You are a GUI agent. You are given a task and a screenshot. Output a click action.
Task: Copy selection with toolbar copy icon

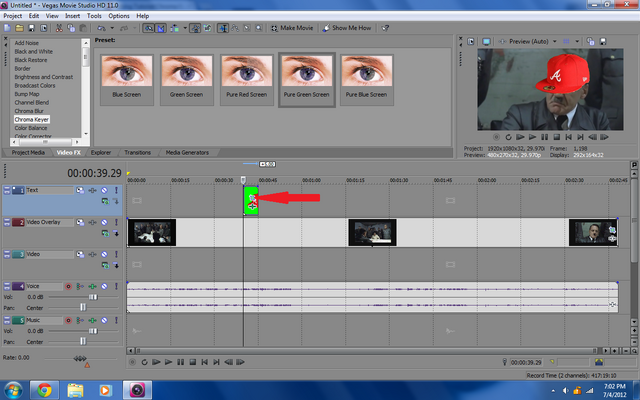click(x=71, y=28)
